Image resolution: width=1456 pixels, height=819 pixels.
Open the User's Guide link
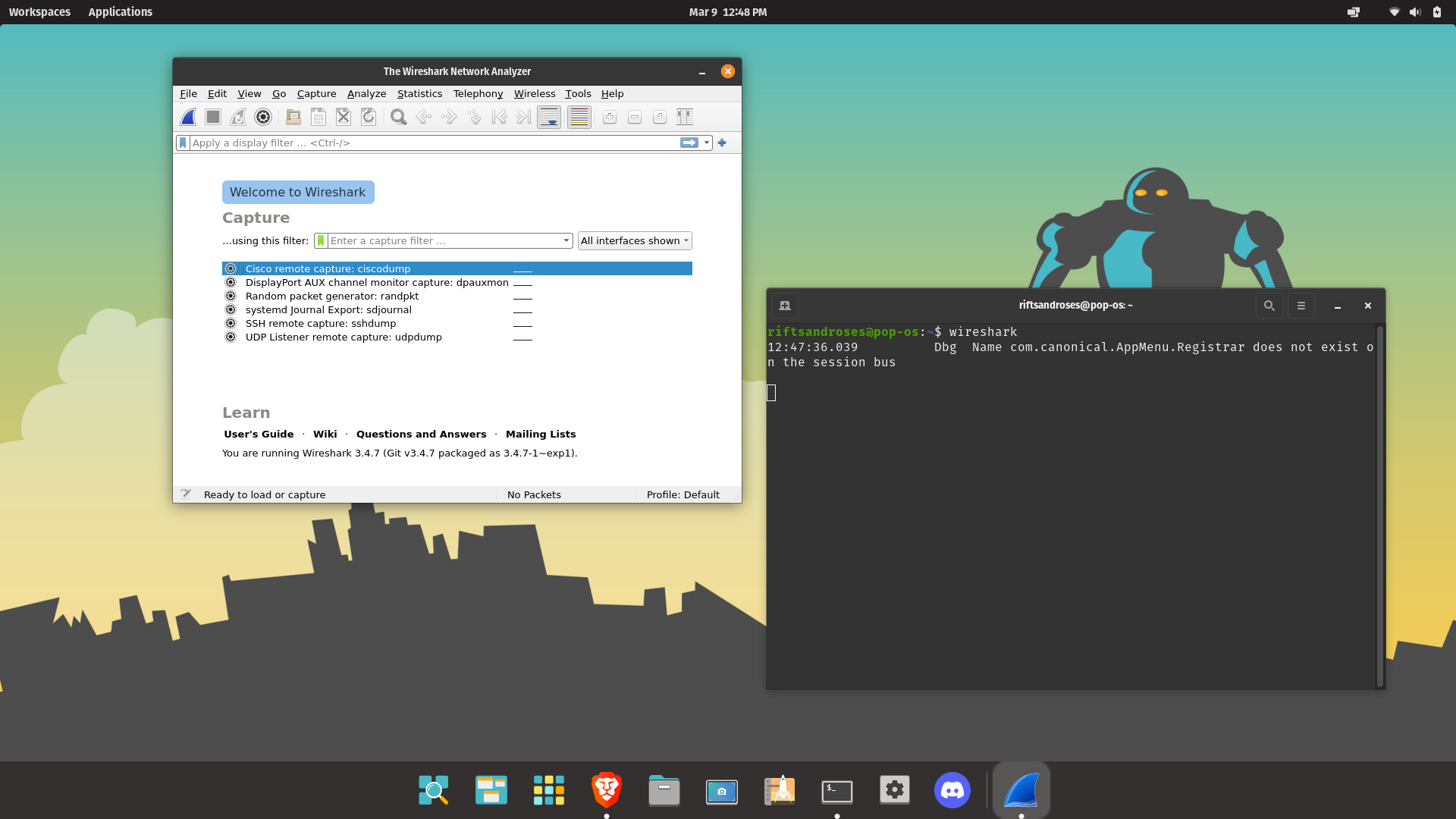click(x=259, y=434)
